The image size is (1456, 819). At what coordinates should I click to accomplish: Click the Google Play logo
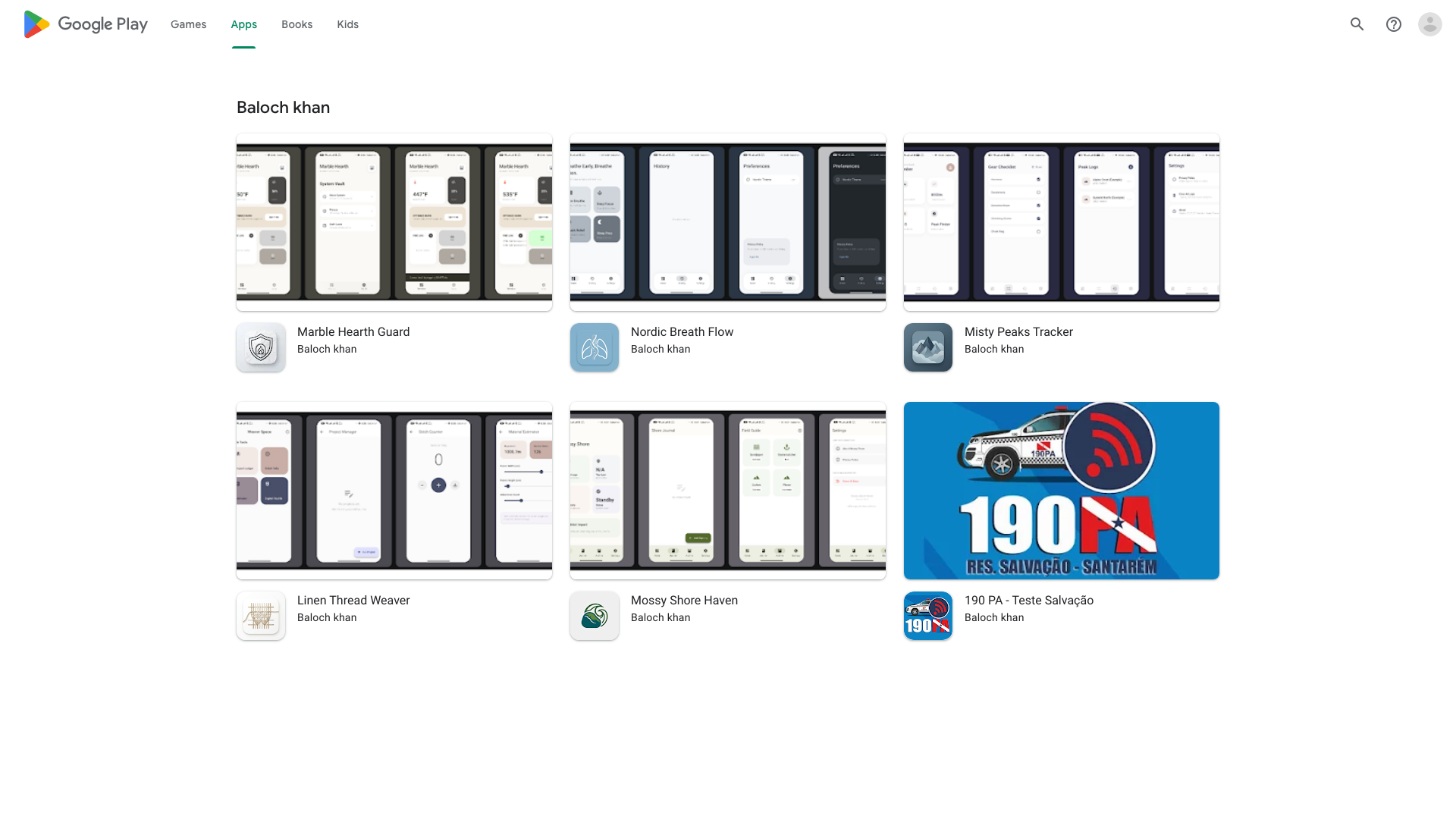pos(86,24)
